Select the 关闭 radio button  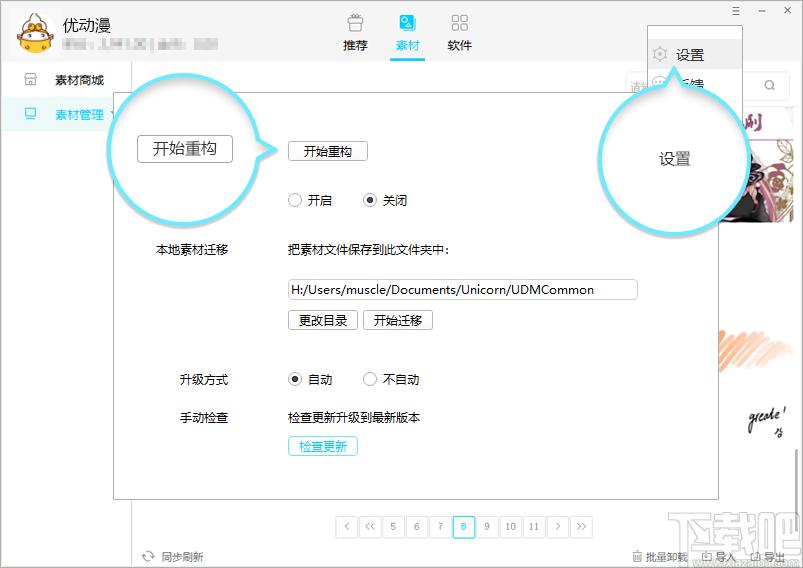(x=370, y=200)
